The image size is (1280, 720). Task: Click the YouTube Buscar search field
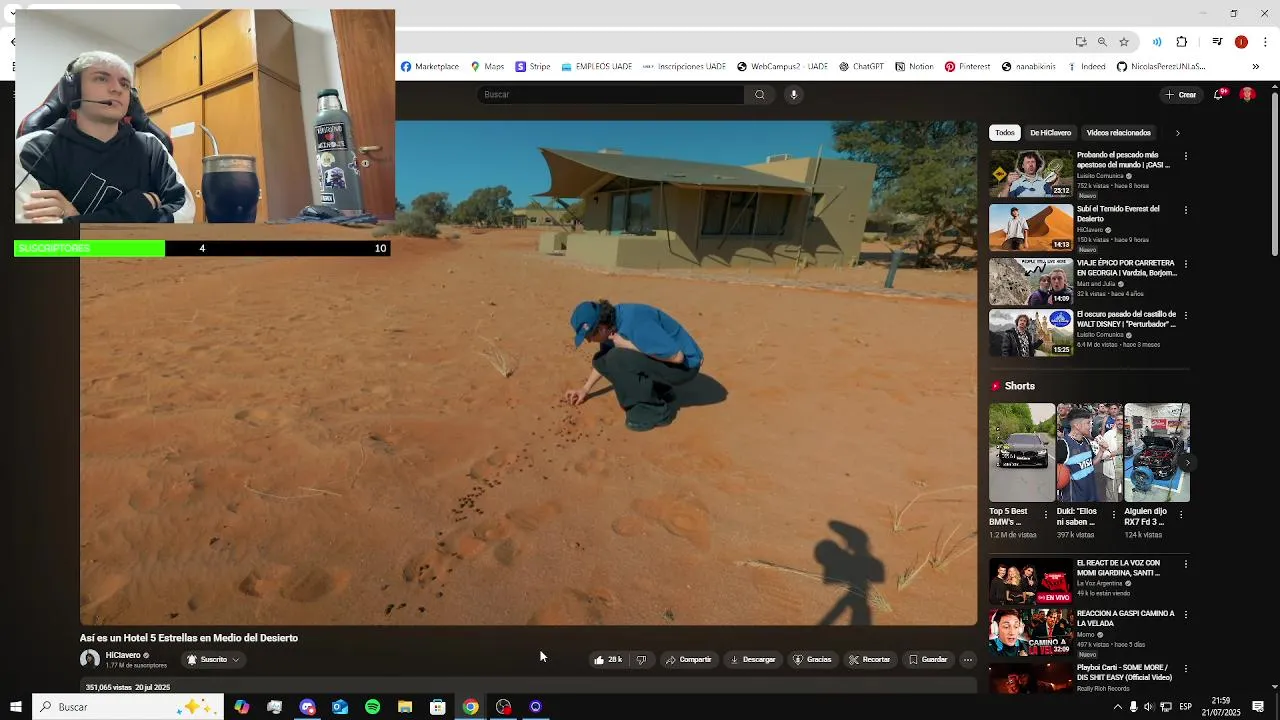point(610,95)
